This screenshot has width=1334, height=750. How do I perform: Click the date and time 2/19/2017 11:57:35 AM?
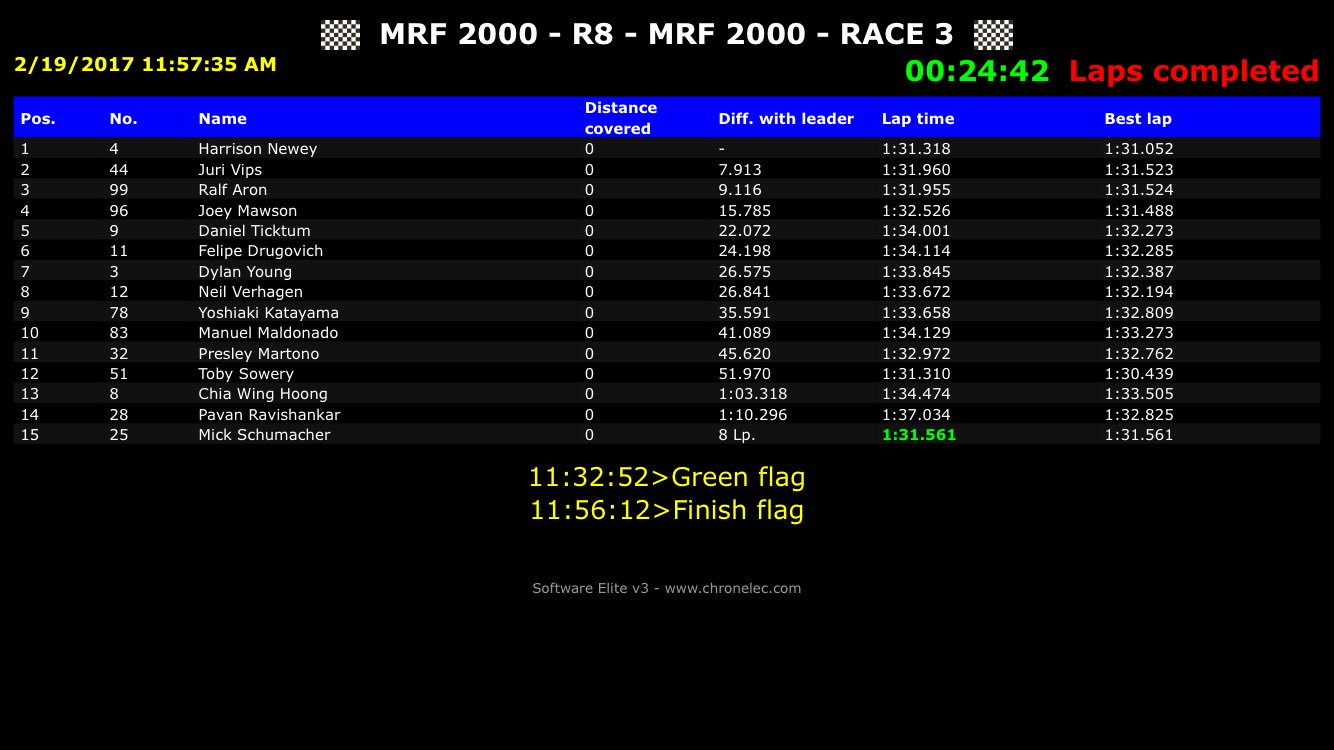tap(145, 64)
